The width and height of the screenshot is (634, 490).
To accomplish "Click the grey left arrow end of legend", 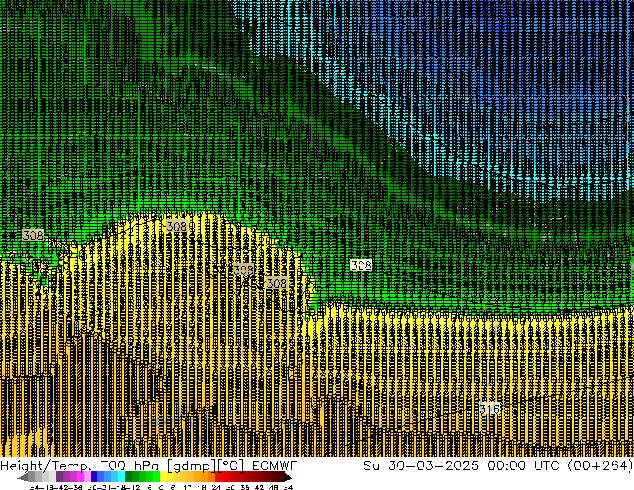I will pyautogui.click(x=23, y=477).
